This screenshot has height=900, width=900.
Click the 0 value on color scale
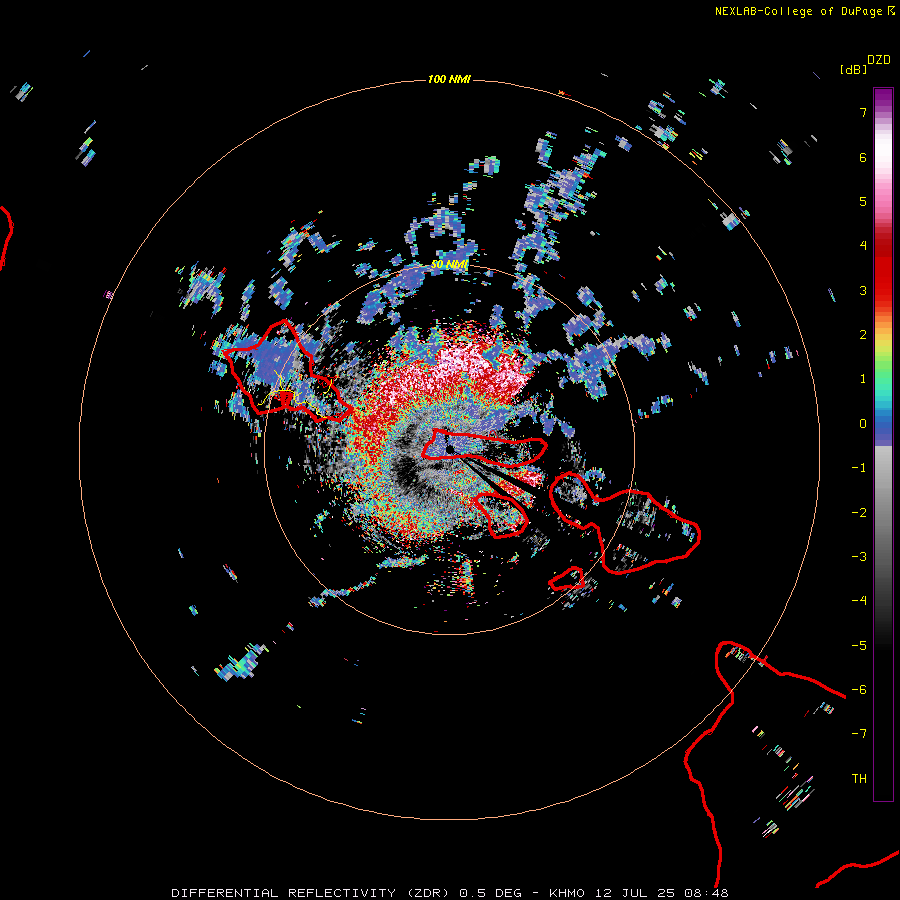tap(863, 424)
